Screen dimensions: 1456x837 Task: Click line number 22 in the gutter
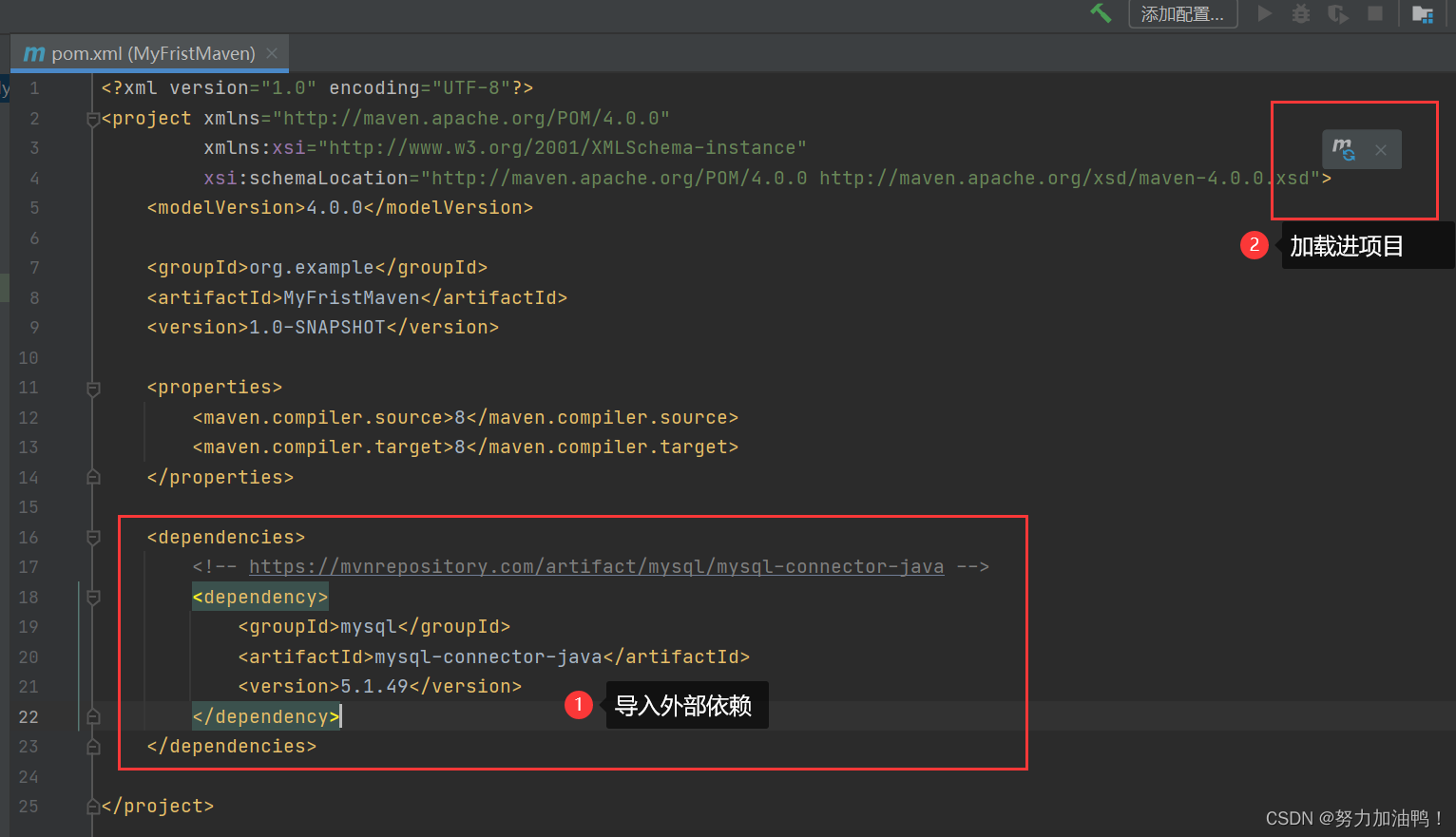(29, 717)
